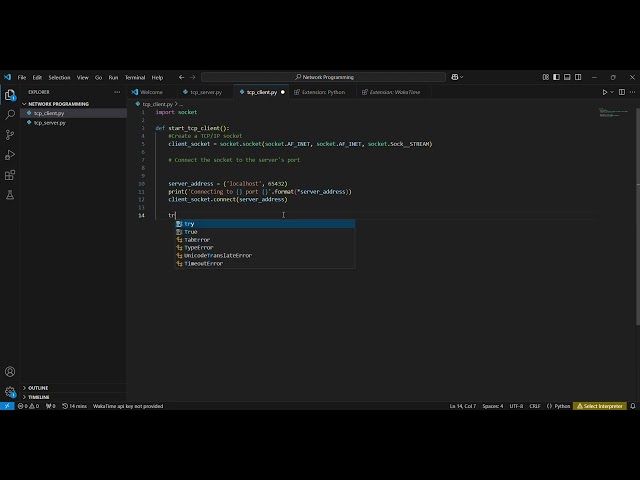Open the Manage gear icon
This screenshot has width=640, height=480.
(10, 392)
